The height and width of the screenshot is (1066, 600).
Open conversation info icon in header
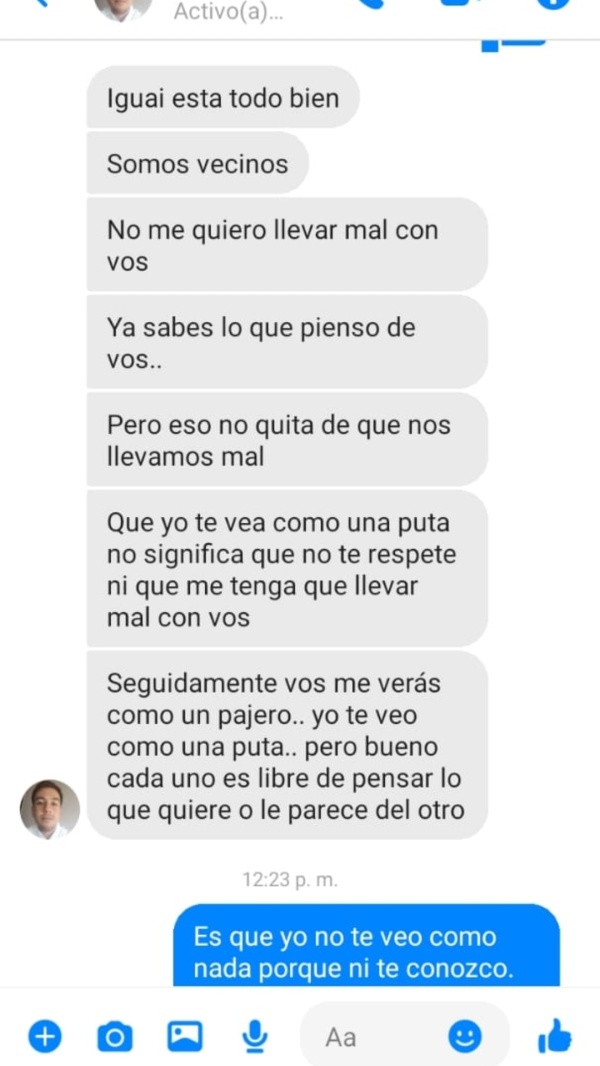(553, 3)
